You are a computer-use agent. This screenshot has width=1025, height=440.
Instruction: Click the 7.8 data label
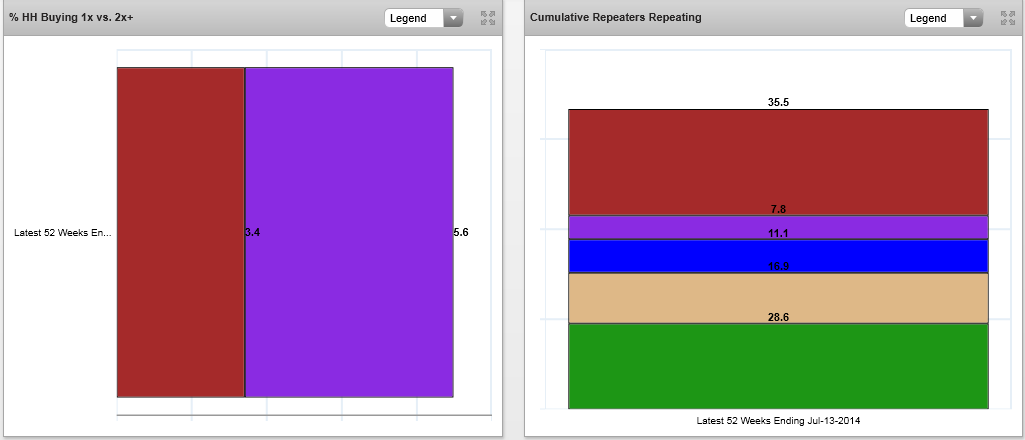tap(778, 209)
